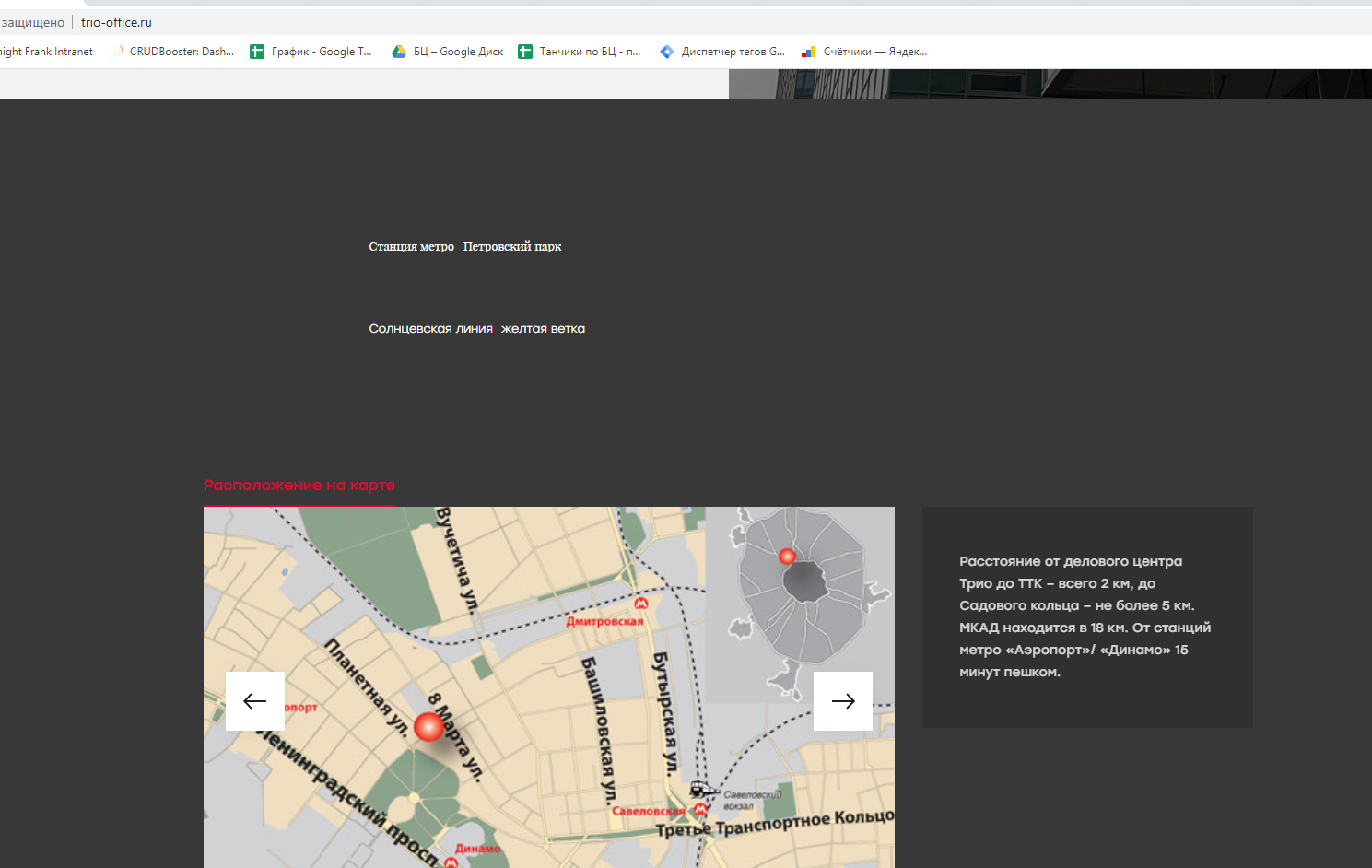Click the distance description text panel
The image size is (1372, 868).
pos(1086,616)
